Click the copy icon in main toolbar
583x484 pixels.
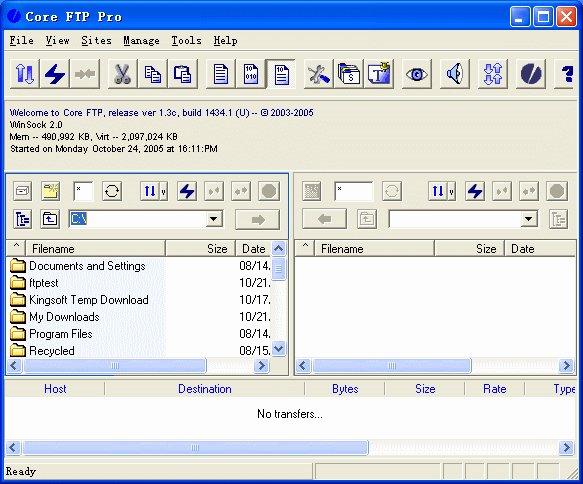(x=153, y=74)
